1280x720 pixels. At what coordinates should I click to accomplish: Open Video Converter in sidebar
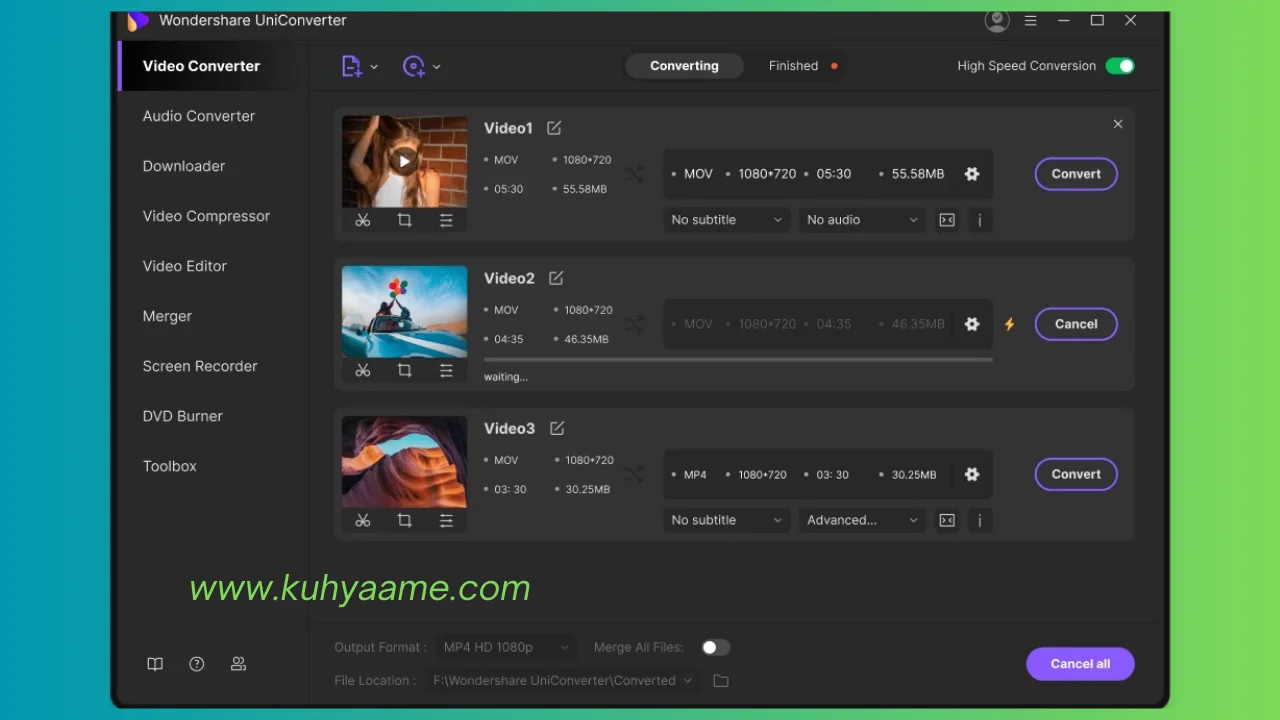click(x=201, y=66)
